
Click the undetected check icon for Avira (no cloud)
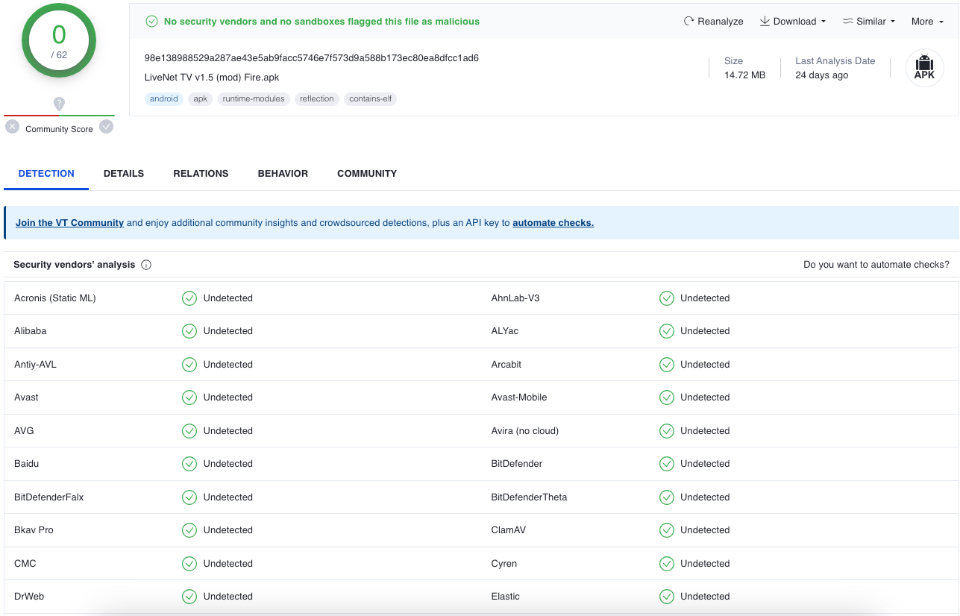click(666, 430)
